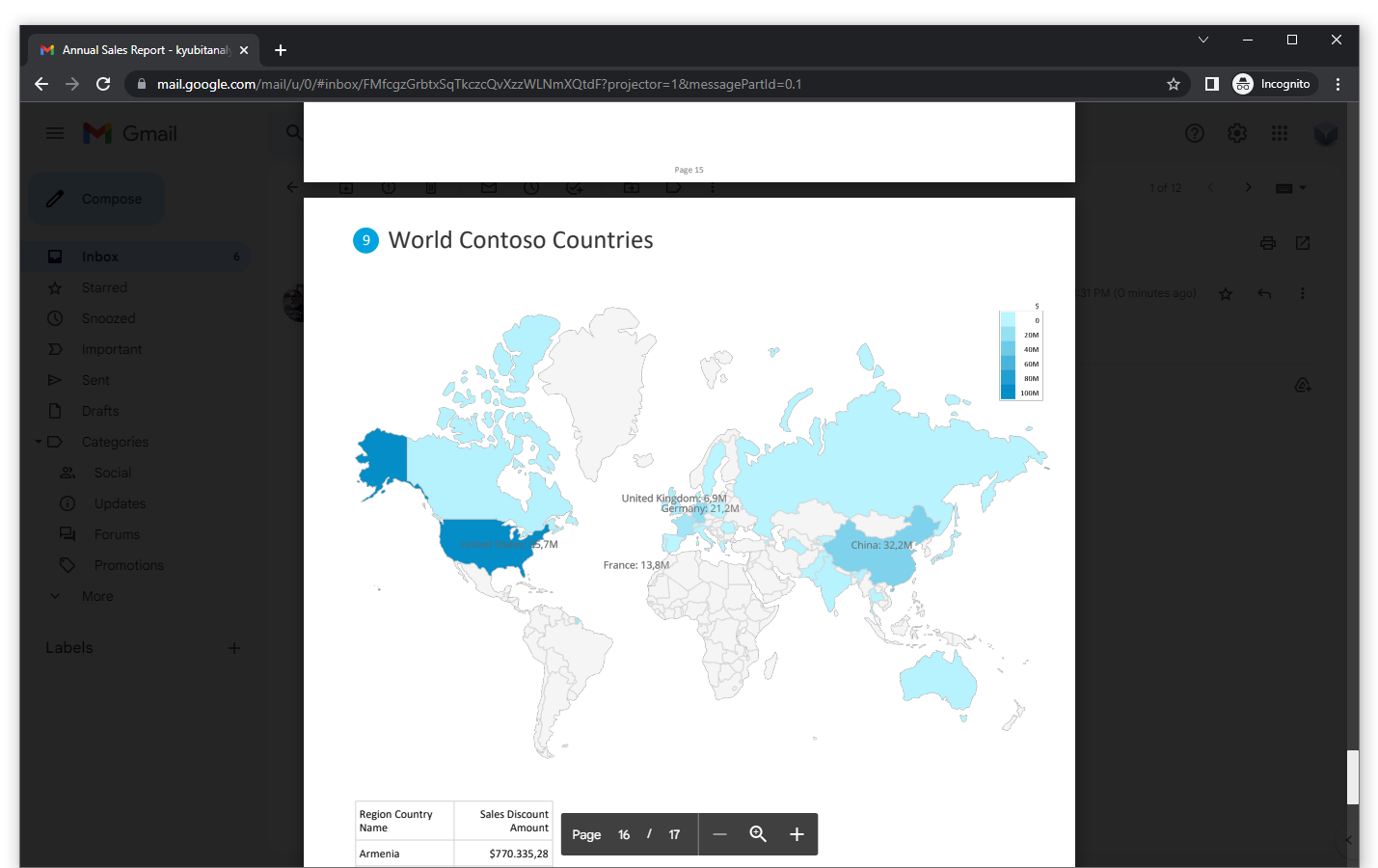1378x868 pixels.
Task: Create a new label with plus icon
Action: coord(234,648)
